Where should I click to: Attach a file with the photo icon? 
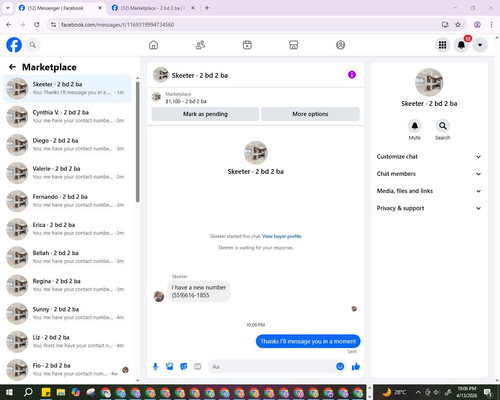(169, 367)
